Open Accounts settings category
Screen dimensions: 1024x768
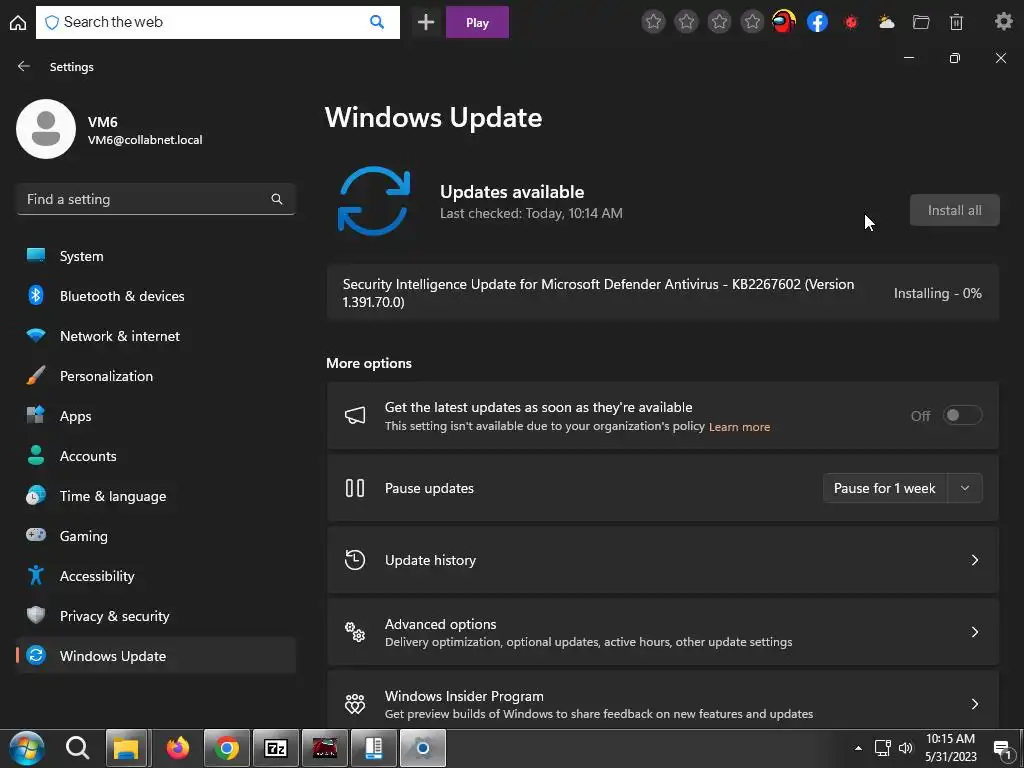(x=155, y=456)
